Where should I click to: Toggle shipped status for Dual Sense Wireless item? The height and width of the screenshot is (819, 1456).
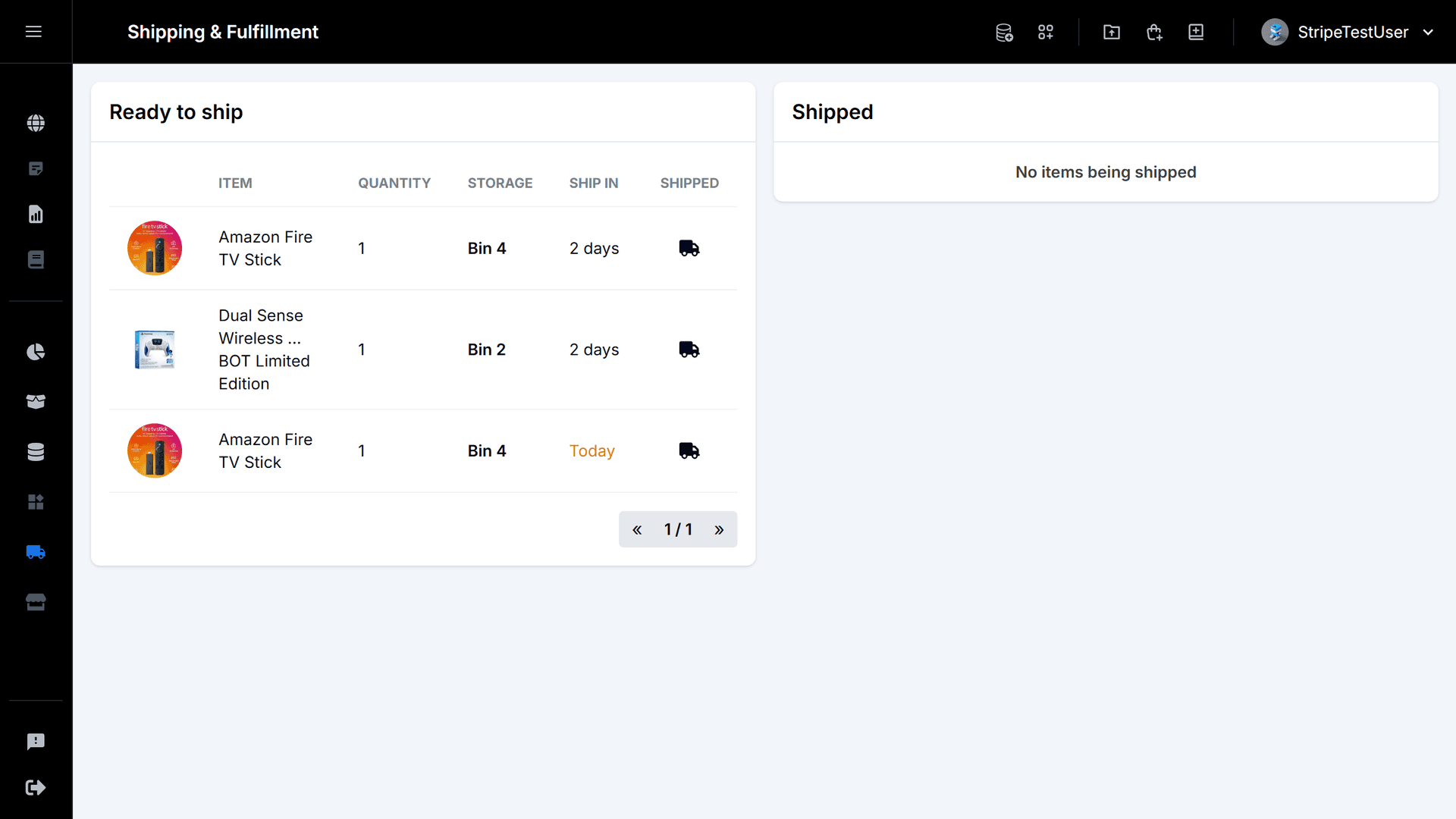point(689,350)
